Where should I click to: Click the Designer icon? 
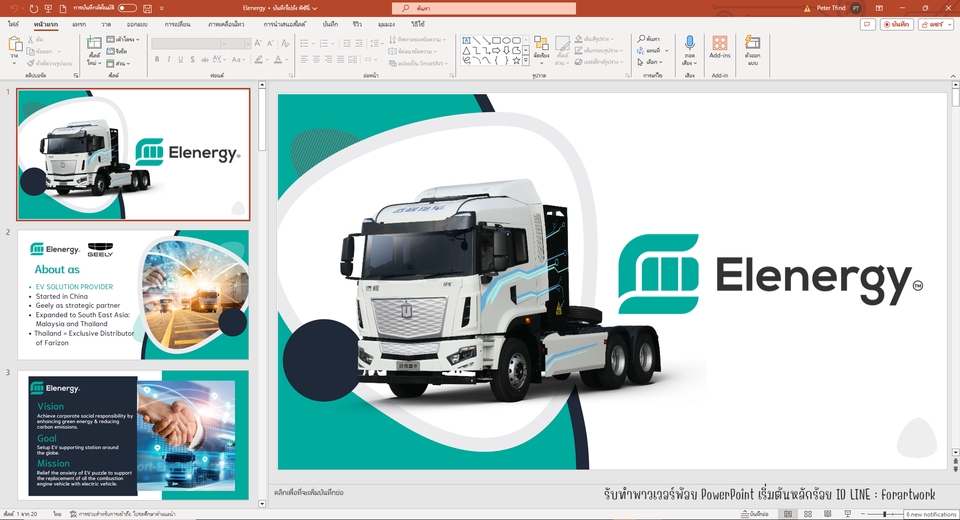752,43
